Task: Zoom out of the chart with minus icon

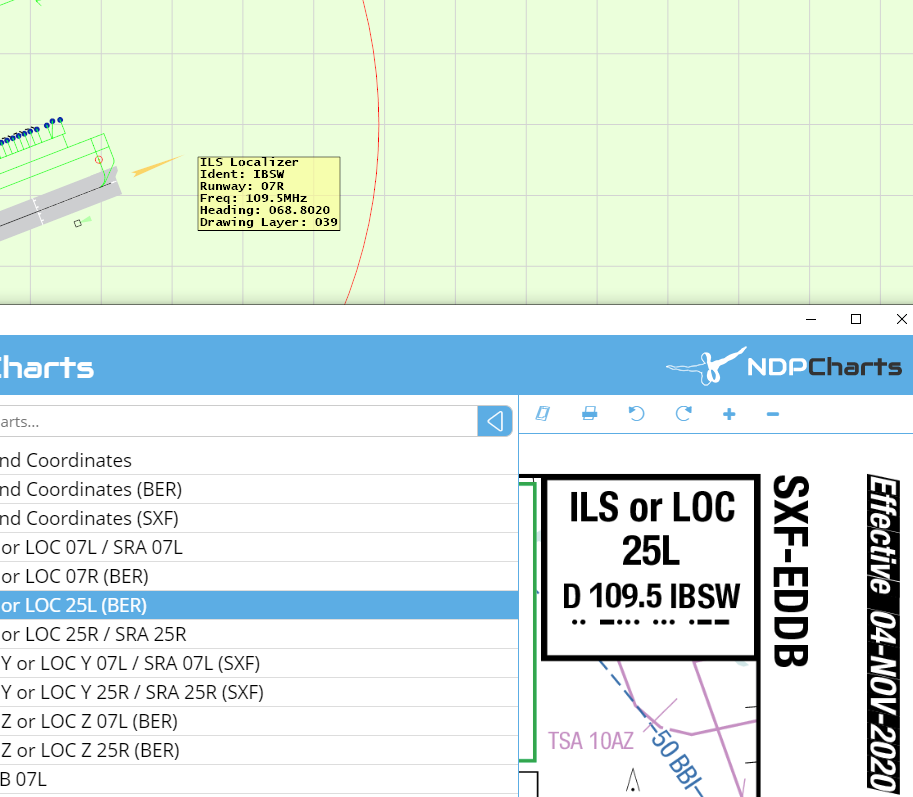Action: pyautogui.click(x=772, y=414)
